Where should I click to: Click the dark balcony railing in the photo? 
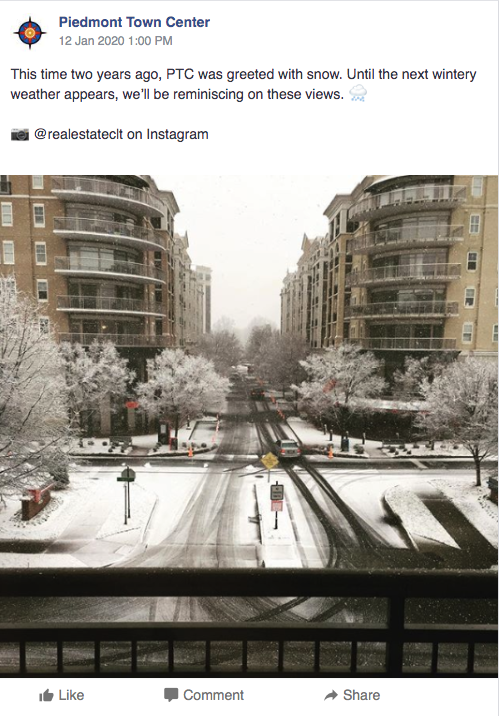[x=249, y=622]
